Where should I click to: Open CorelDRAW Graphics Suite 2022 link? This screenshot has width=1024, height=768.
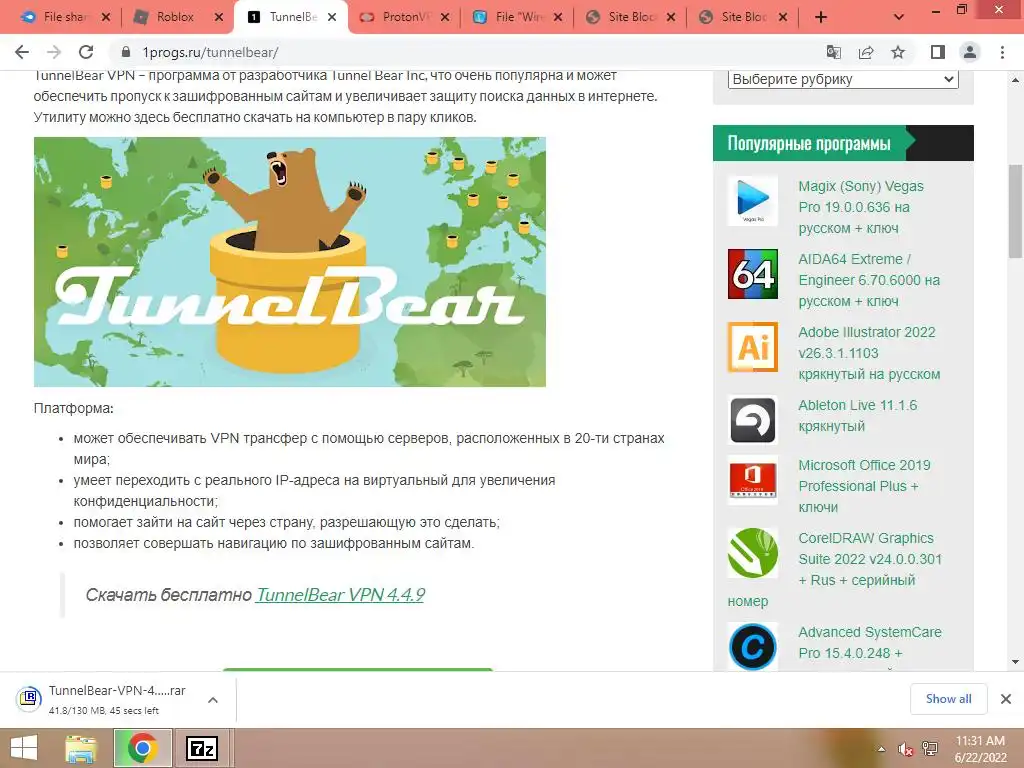870,559
